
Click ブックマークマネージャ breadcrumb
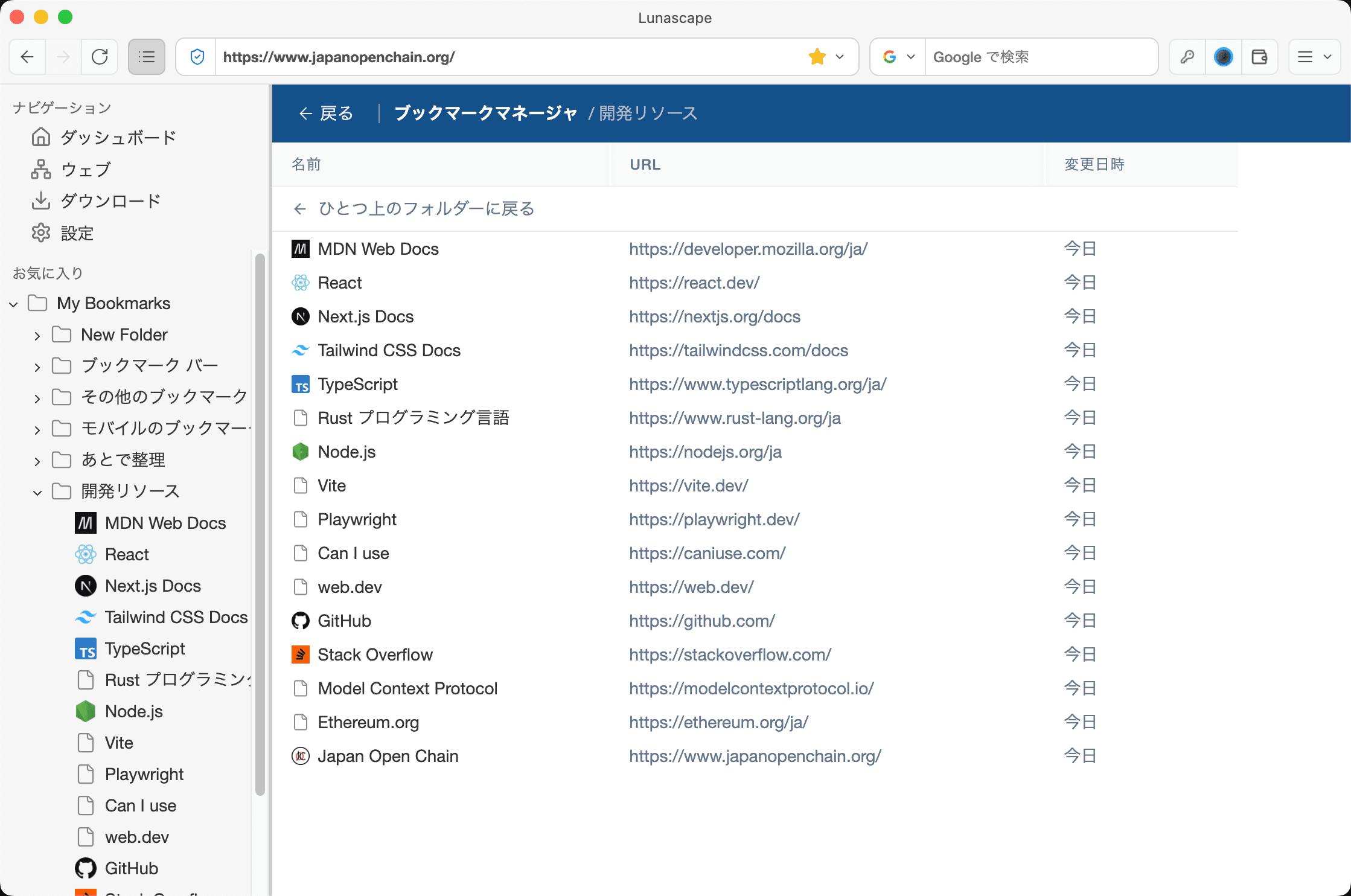tap(486, 113)
